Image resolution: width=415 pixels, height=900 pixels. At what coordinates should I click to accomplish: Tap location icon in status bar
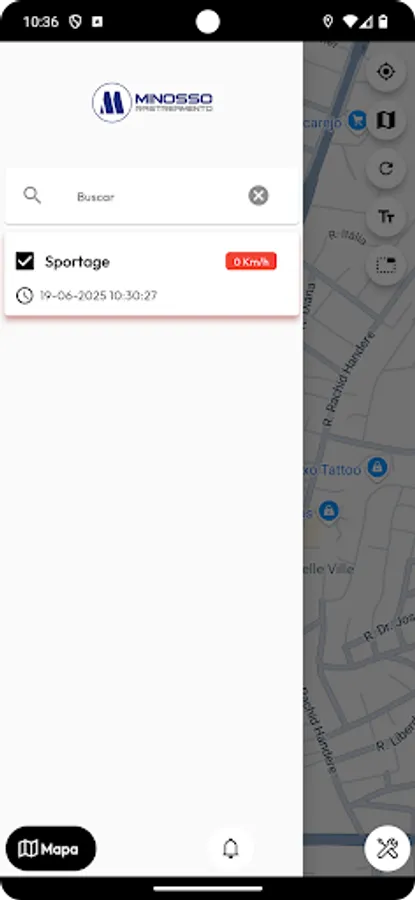pos(328,22)
